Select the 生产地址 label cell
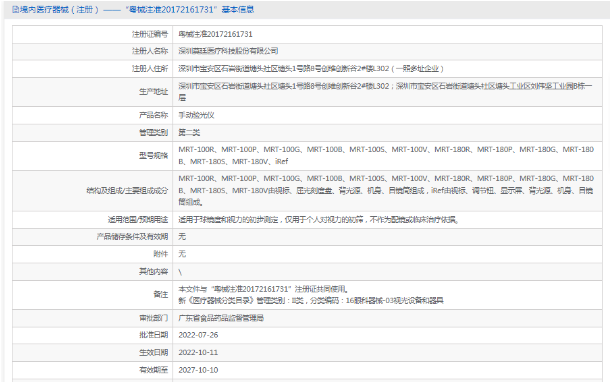The height and width of the screenshot is (388, 615). (93, 92)
